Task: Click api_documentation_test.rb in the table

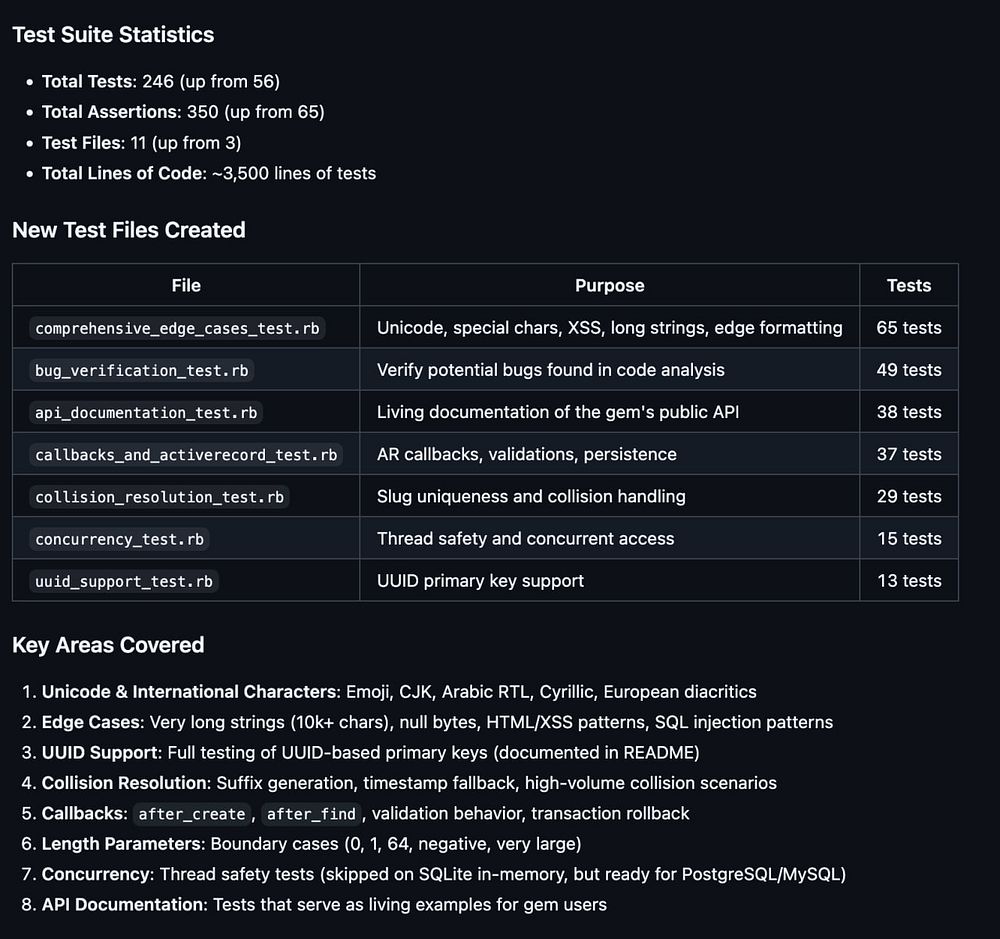Action: point(148,412)
